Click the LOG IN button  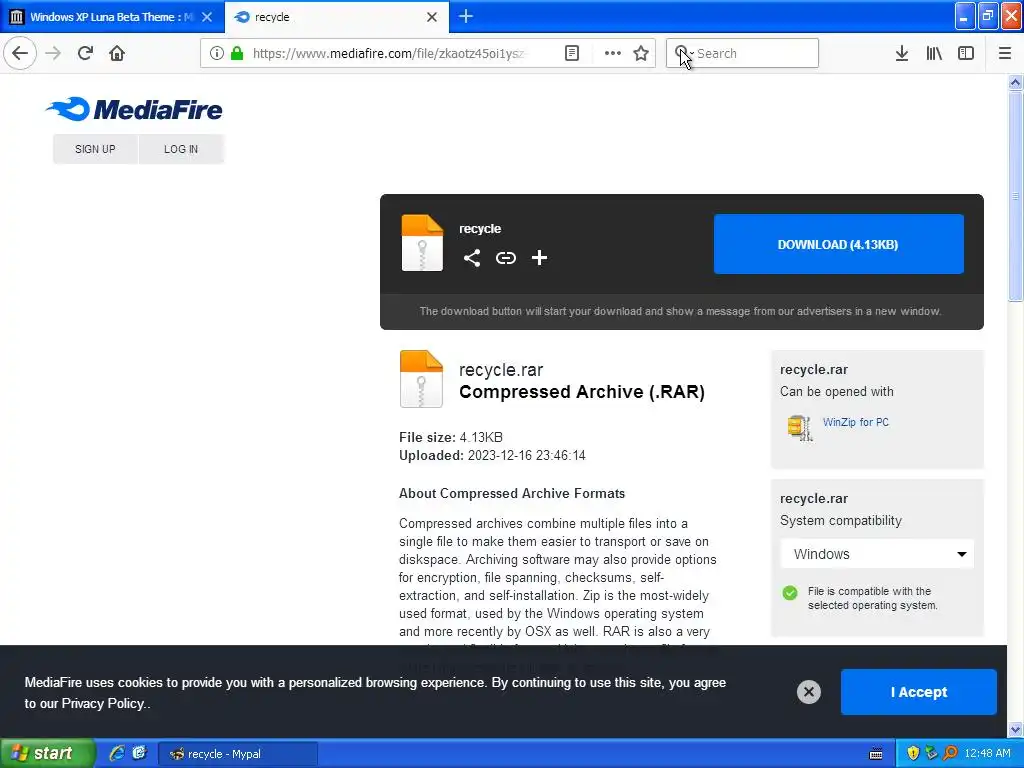coord(181,149)
